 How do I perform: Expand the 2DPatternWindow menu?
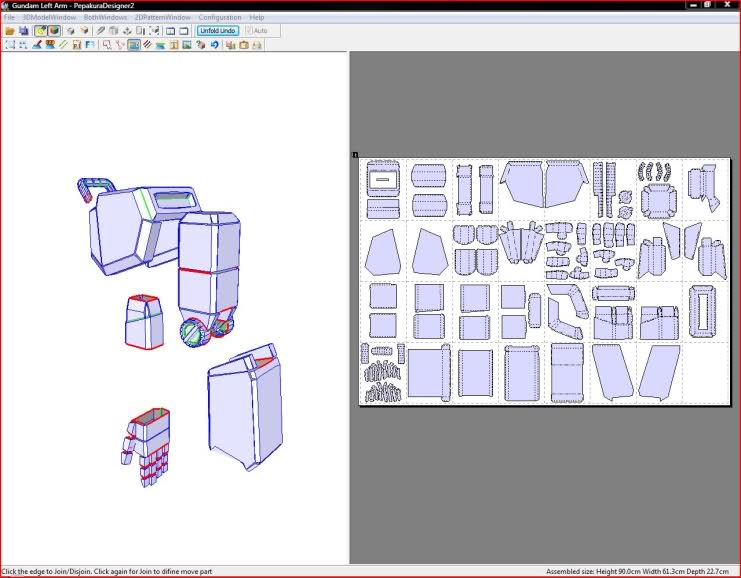coord(164,18)
